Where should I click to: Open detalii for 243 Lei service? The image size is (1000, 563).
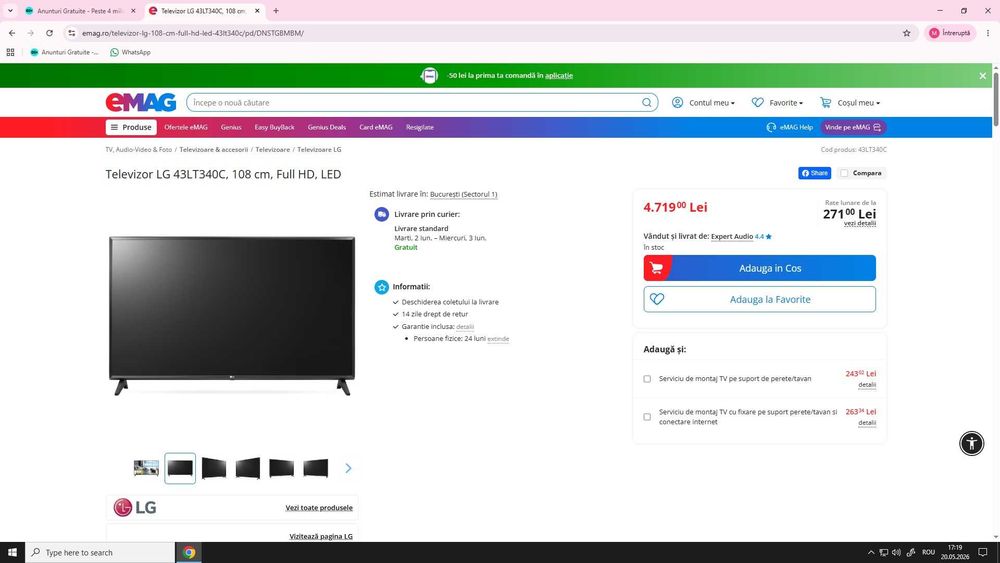[867, 384]
